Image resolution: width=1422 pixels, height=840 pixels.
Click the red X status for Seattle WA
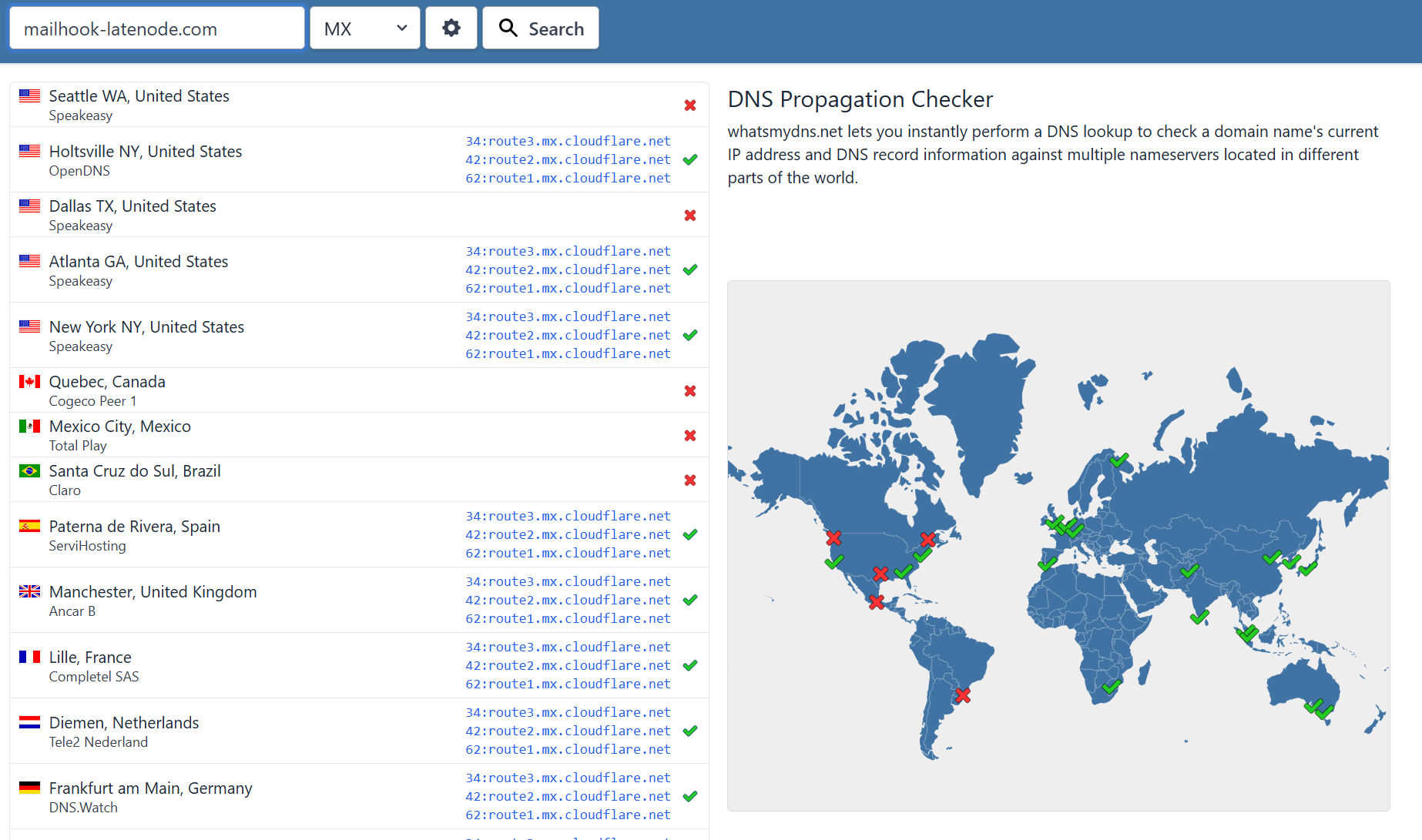[690, 105]
